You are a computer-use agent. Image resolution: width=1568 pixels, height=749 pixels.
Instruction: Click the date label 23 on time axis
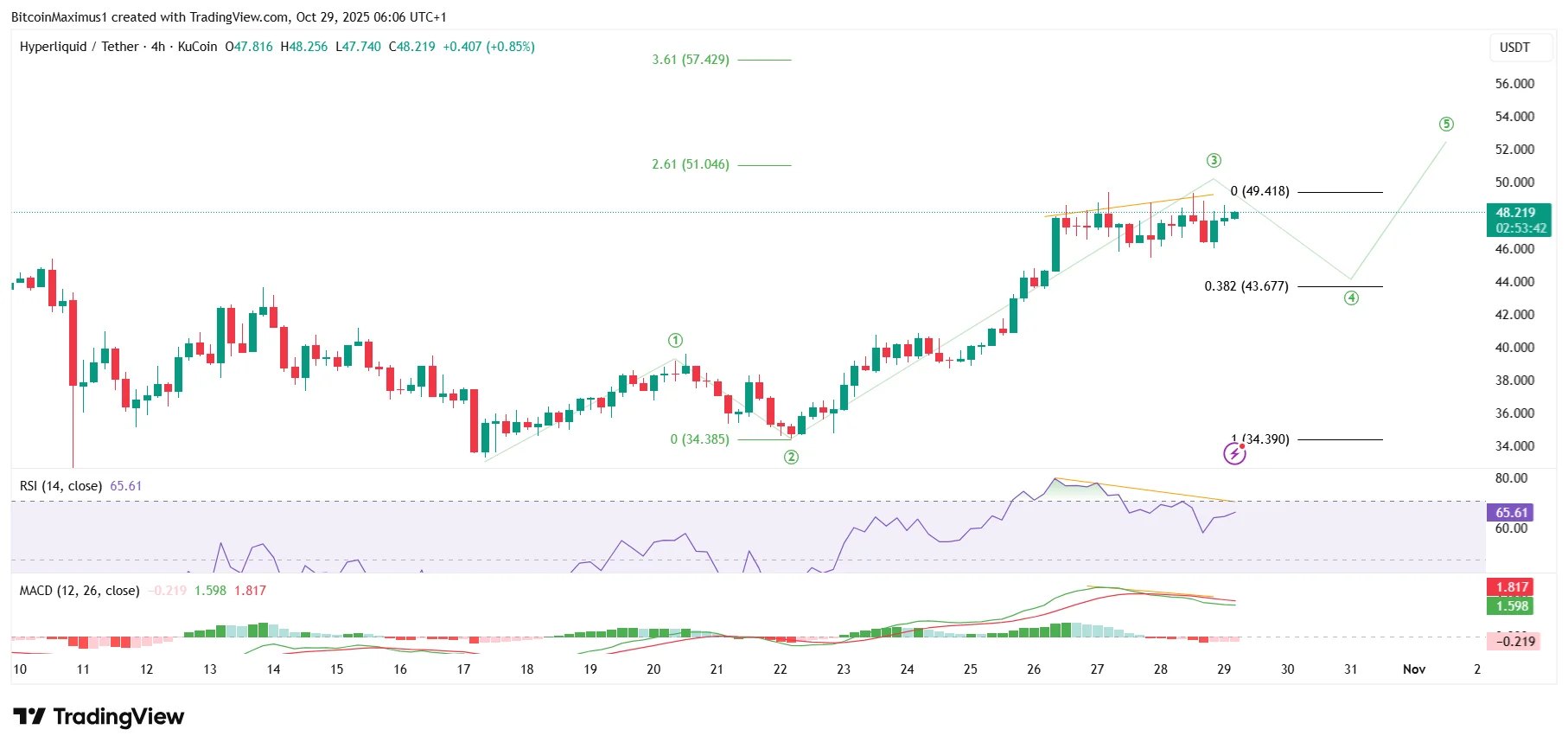coord(844,669)
